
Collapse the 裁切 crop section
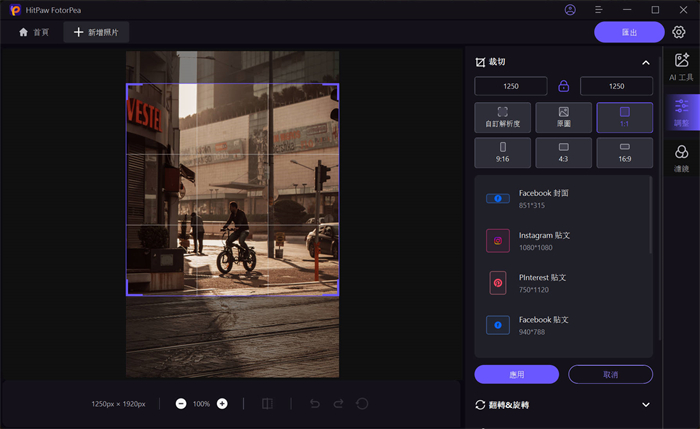pyautogui.click(x=645, y=62)
